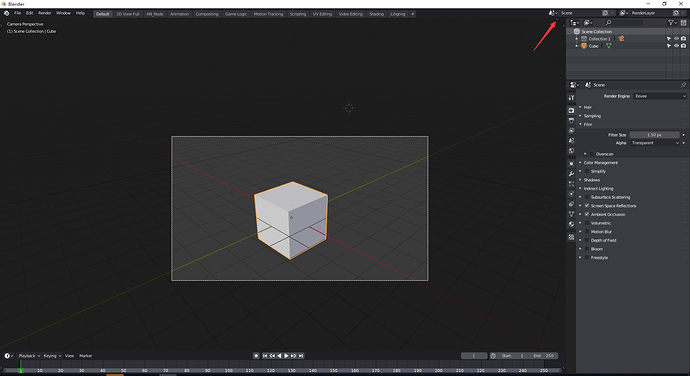Disable the Ambient Occlusion checkbox
Image resolution: width=690 pixels, height=376 pixels.
[x=587, y=214]
